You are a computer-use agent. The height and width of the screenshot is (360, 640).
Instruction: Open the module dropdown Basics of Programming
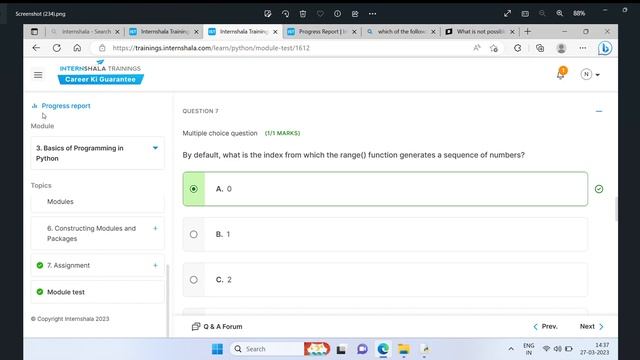pyautogui.click(x=98, y=153)
